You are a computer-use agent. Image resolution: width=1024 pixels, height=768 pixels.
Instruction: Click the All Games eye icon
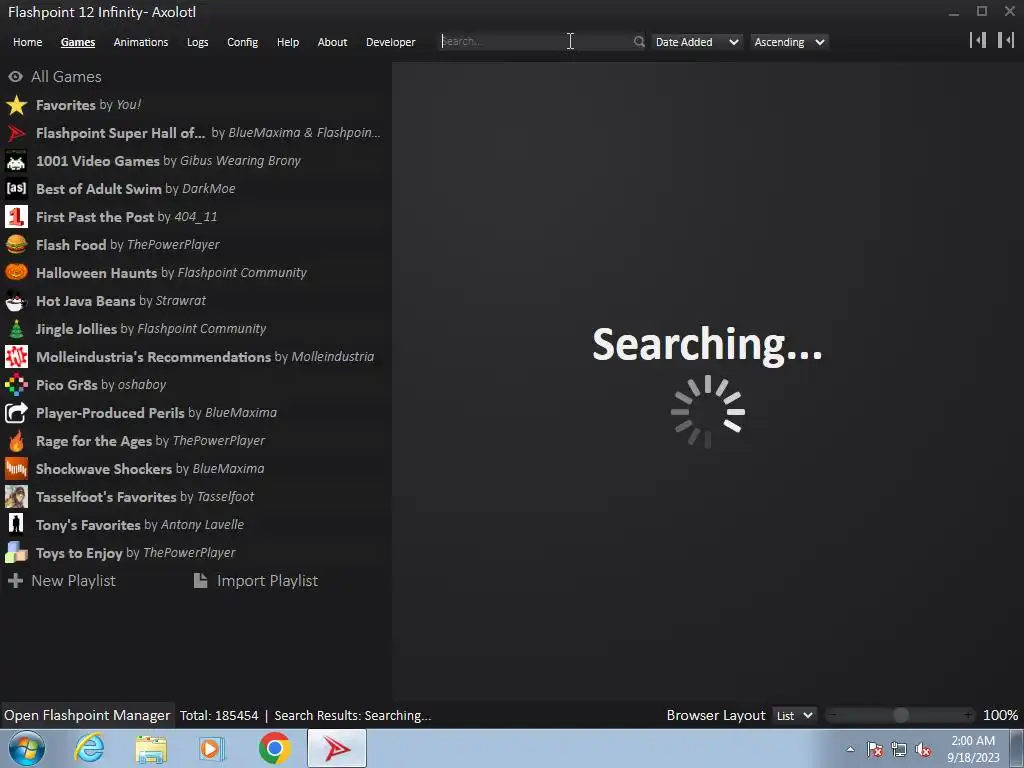click(x=16, y=77)
